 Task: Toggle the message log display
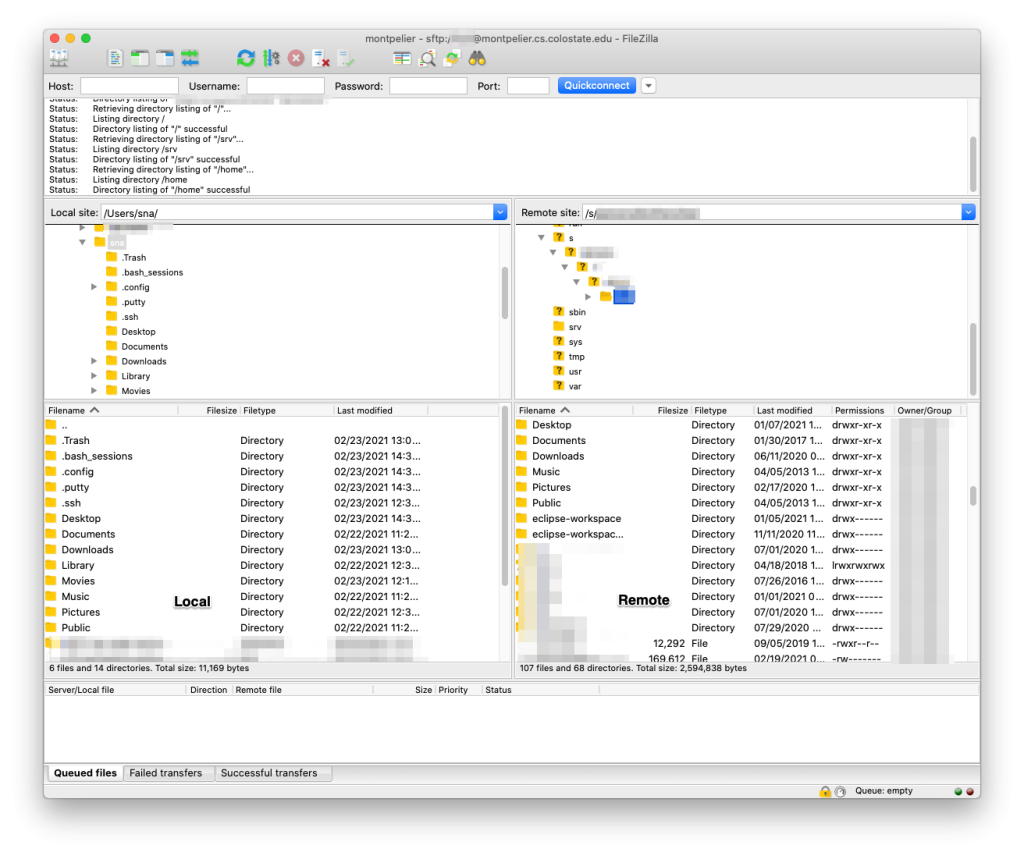click(x=115, y=58)
